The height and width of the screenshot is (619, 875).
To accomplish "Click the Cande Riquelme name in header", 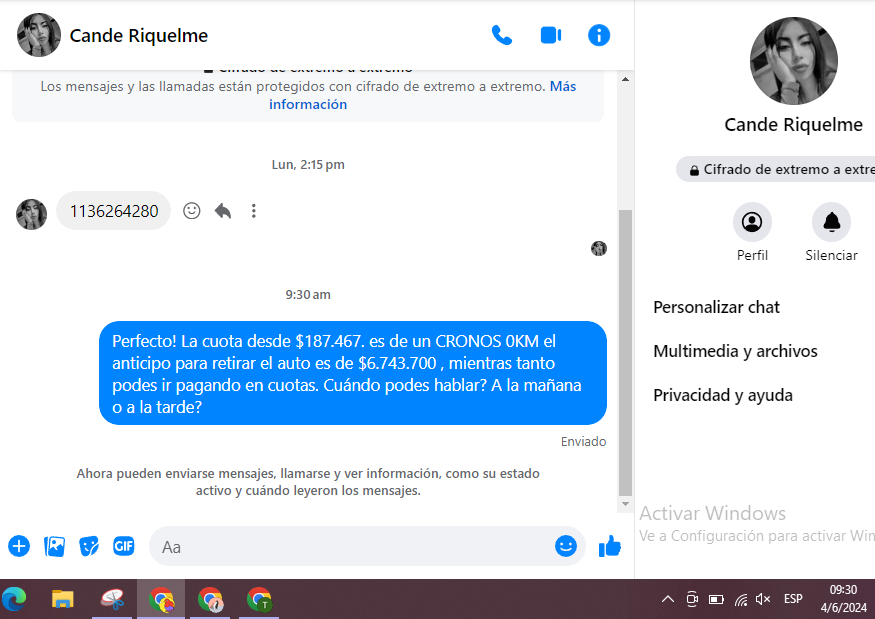I will pyautogui.click(x=138, y=35).
